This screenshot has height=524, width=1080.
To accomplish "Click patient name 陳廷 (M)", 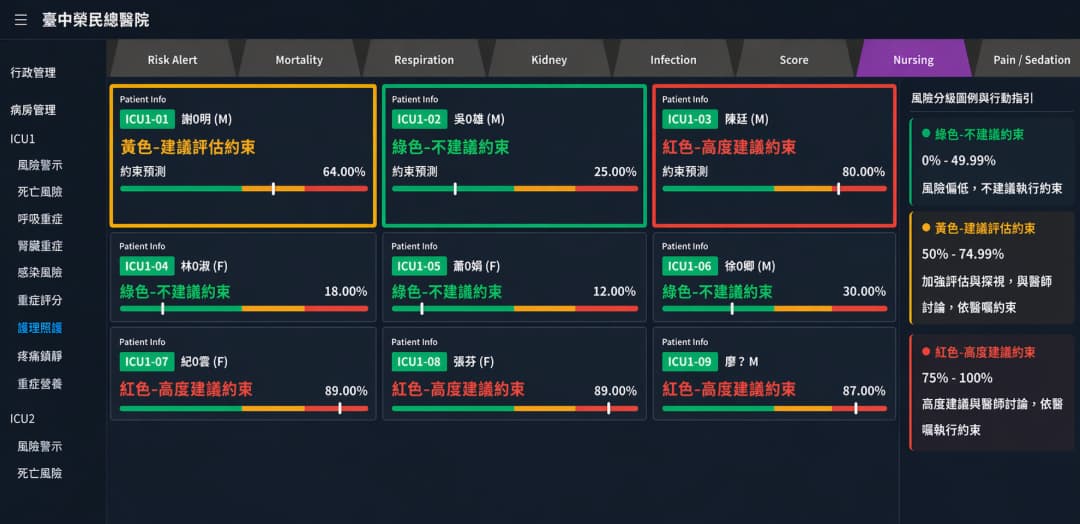I will click(747, 119).
